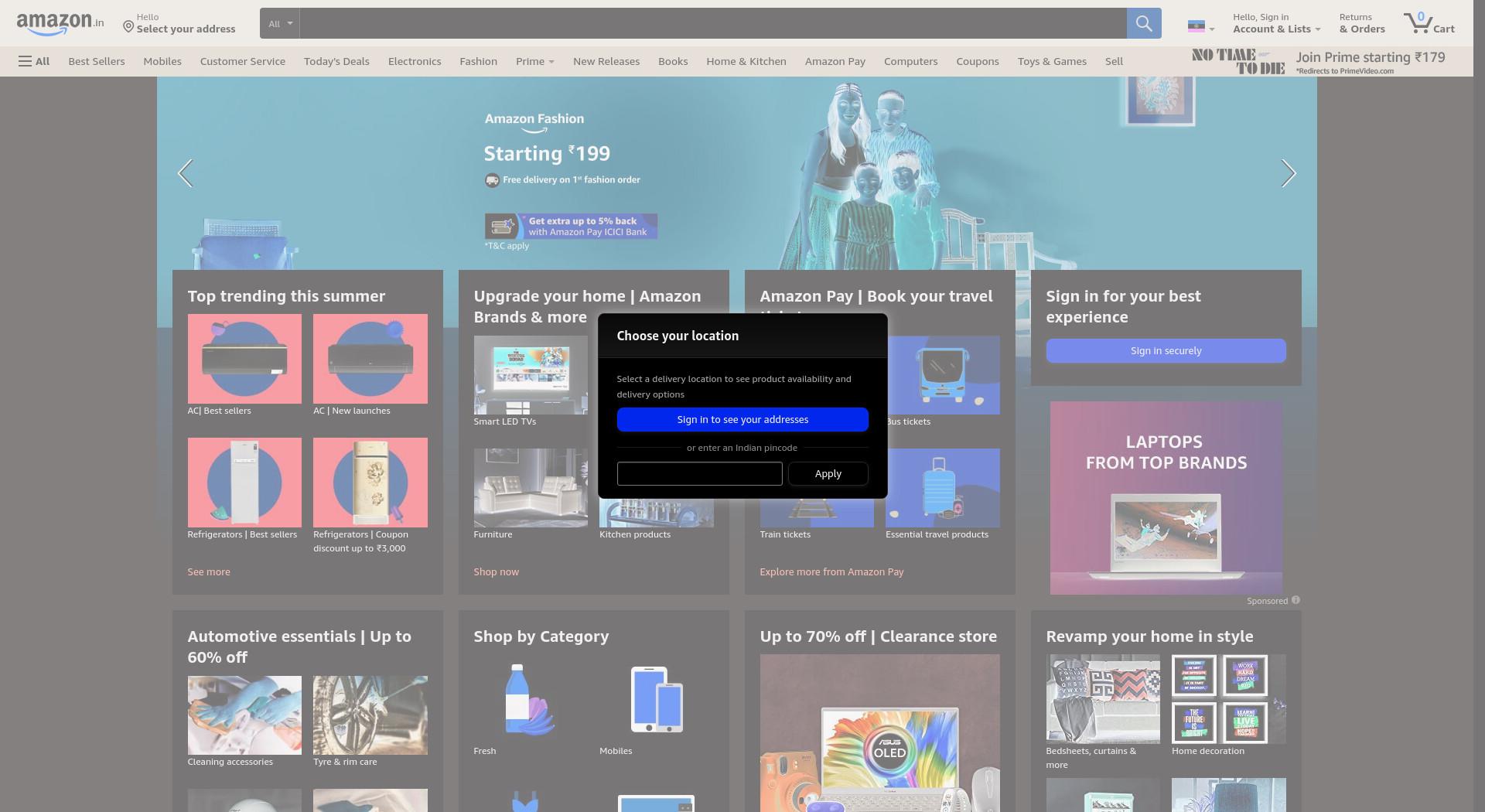This screenshot has width=1485, height=812.
Task: Click the Indian pincode input field
Action: coord(700,473)
